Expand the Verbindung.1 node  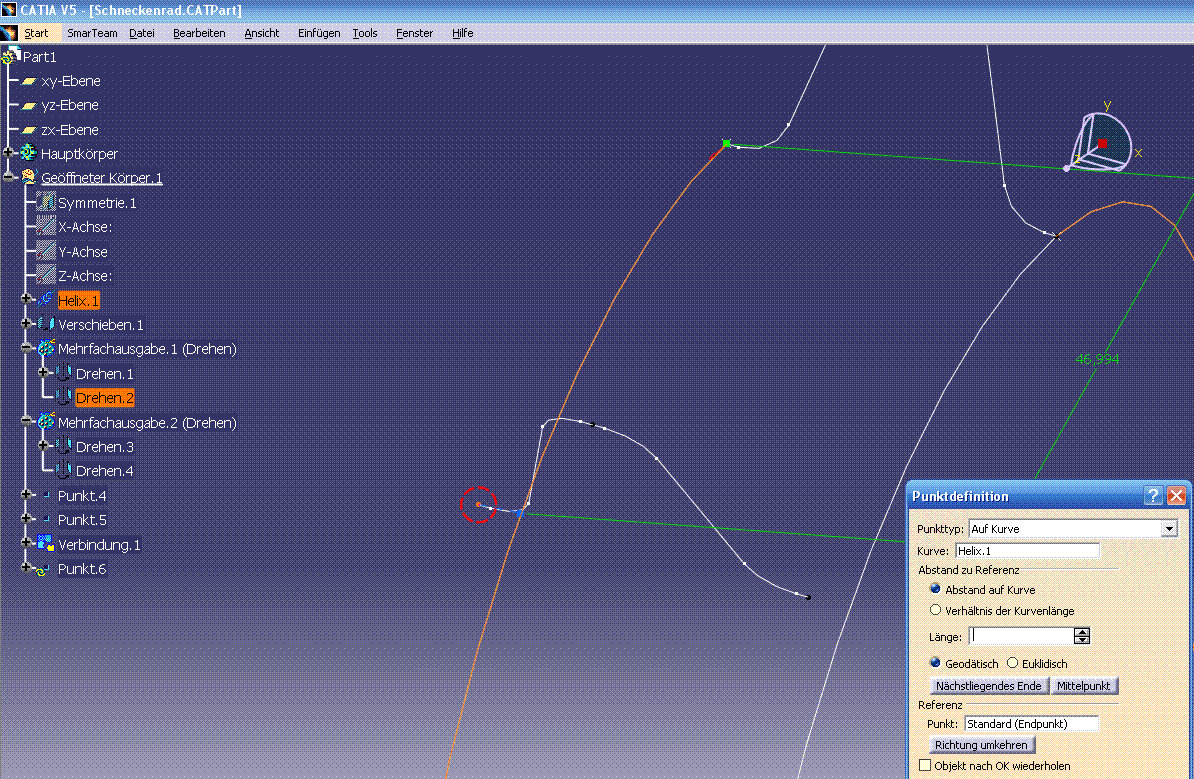tap(27, 544)
